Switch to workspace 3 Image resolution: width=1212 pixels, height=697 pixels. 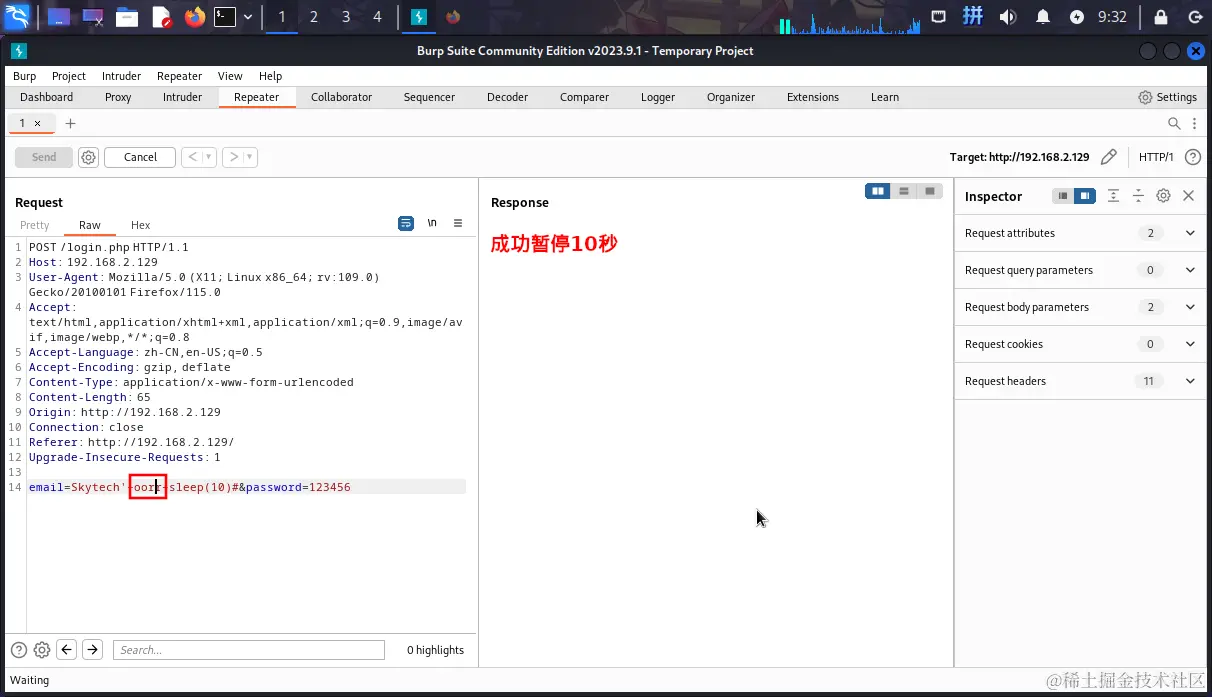click(x=345, y=17)
